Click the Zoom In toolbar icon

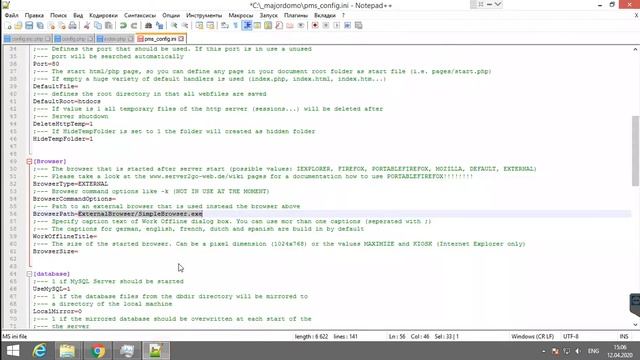click(x=174, y=26)
